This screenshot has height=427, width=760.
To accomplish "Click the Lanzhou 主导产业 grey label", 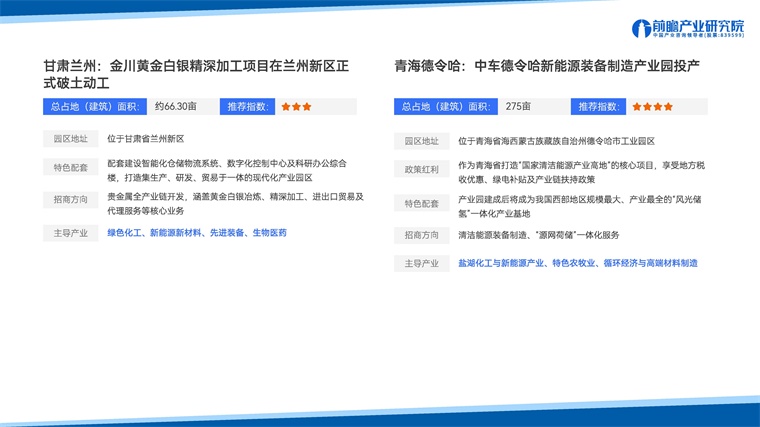I will [x=71, y=233].
